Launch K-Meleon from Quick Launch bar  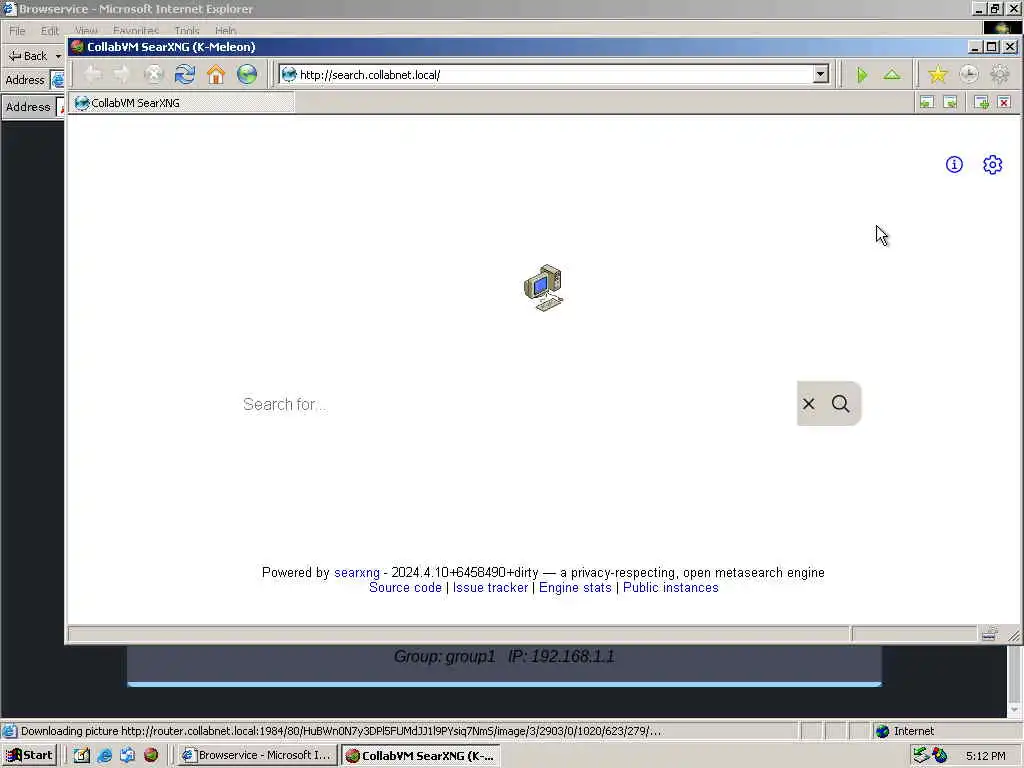tap(151, 756)
